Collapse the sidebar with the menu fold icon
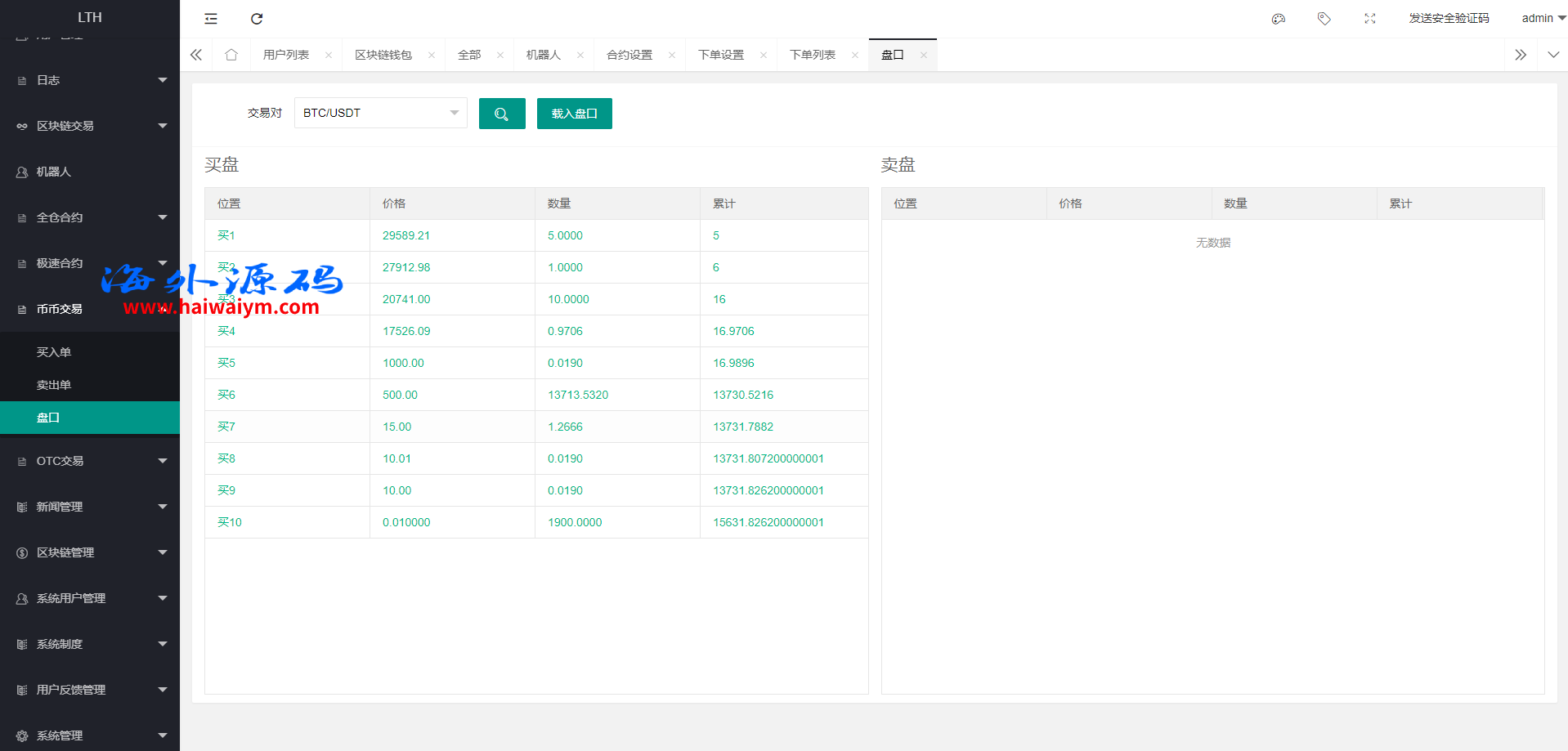 pos(211,19)
